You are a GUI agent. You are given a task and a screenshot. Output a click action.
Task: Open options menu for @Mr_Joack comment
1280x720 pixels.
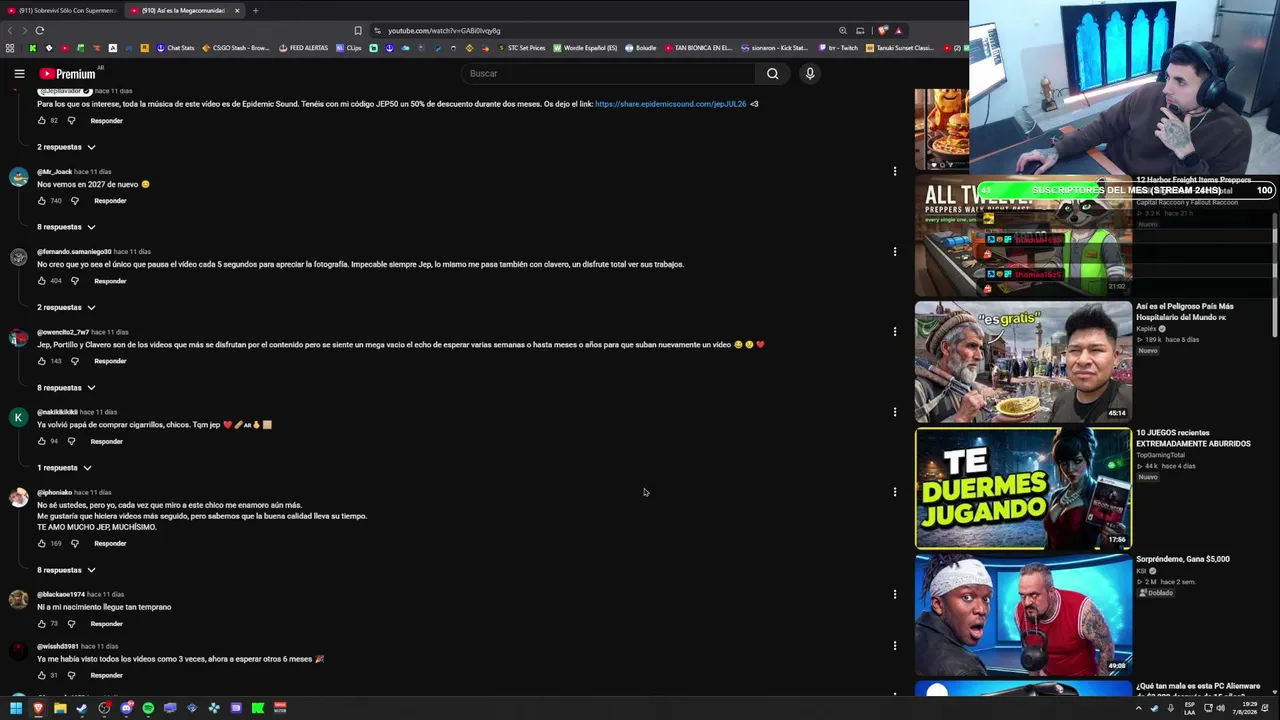pos(895,171)
